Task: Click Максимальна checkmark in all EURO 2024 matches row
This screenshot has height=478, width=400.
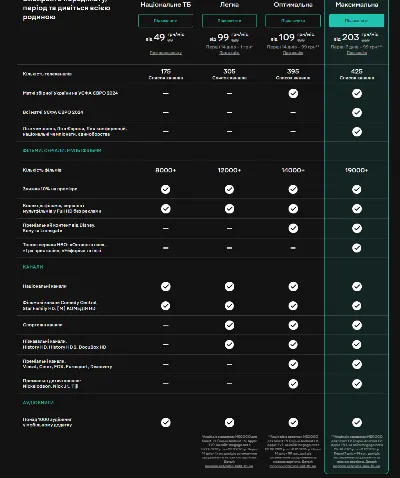Action: pyautogui.click(x=357, y=113)
